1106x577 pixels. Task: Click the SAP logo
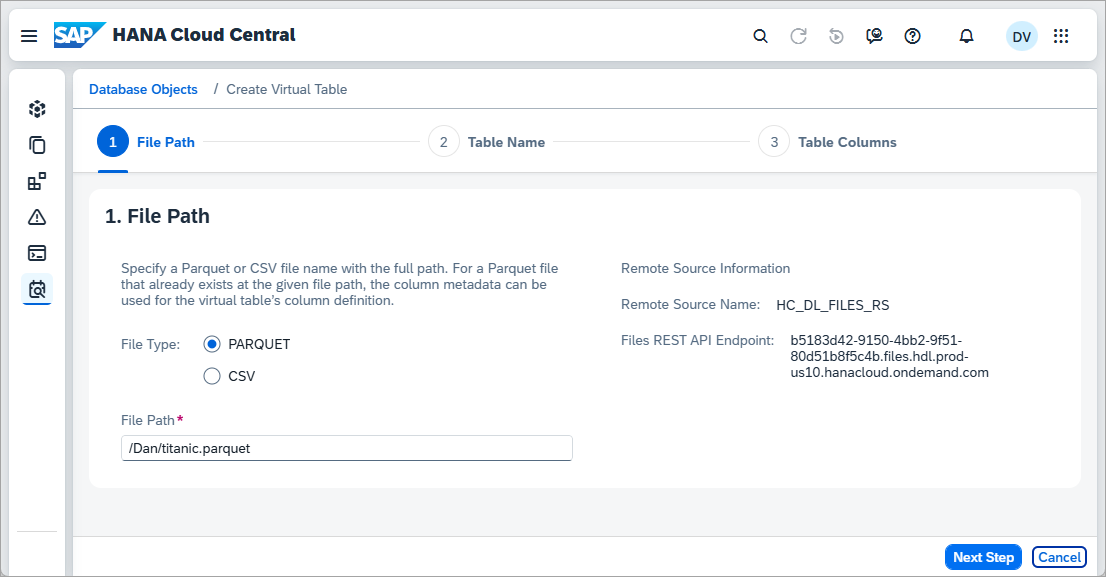tap(79, 35)
